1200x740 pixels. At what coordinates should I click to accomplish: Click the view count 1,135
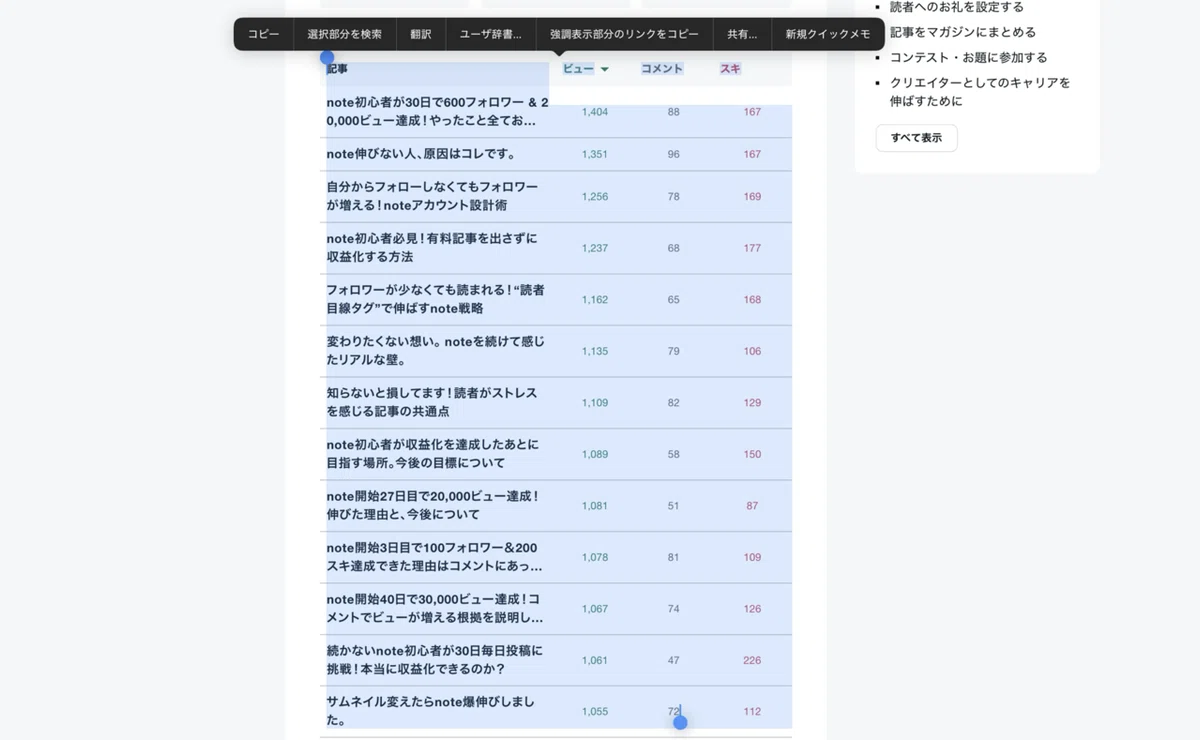595,351
